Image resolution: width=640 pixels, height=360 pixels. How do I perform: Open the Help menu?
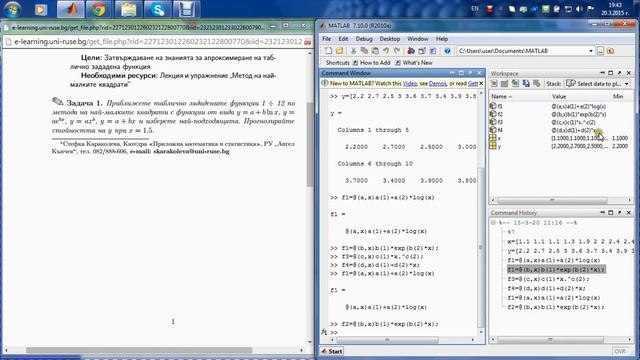click(442, 39)
